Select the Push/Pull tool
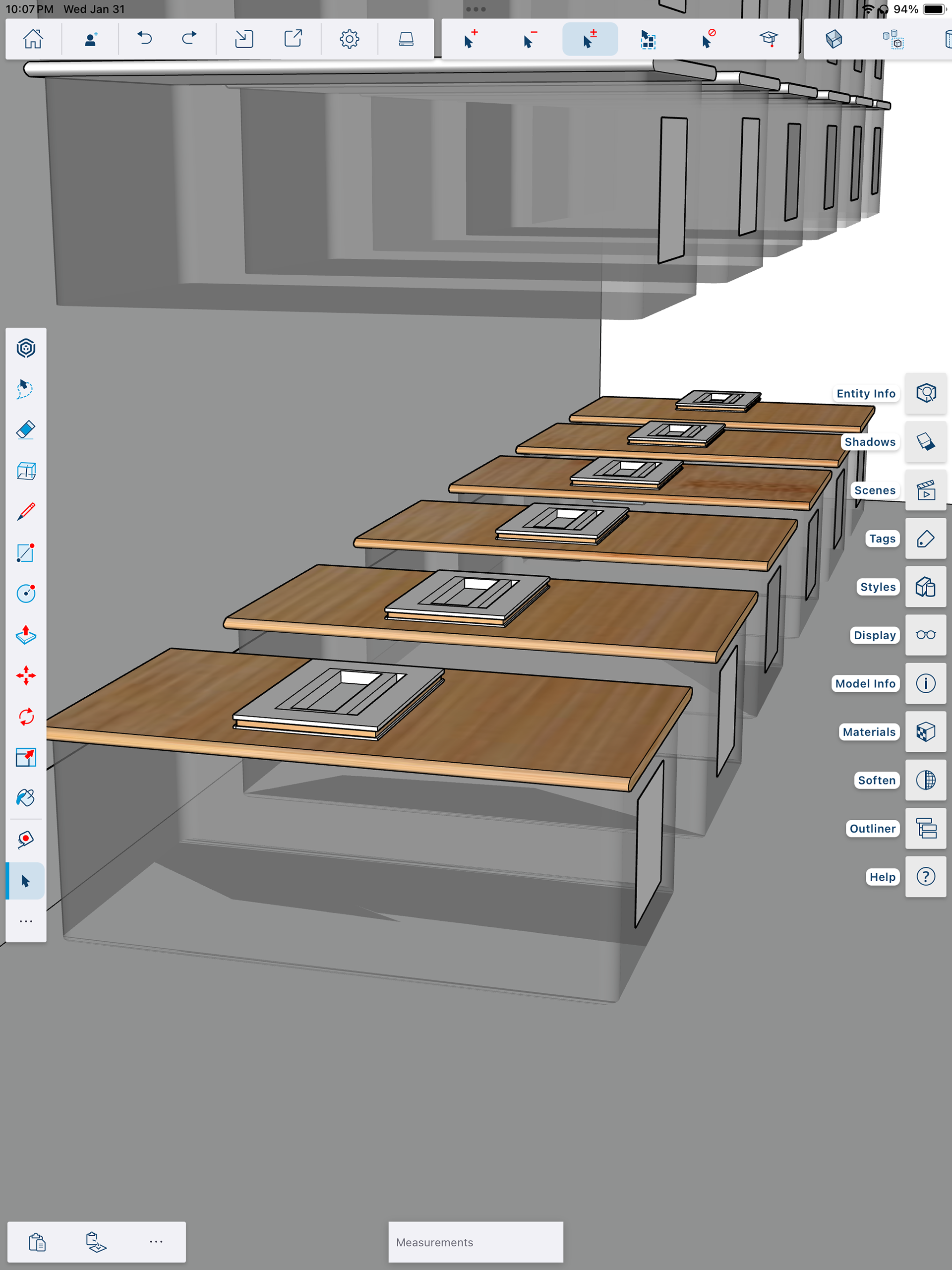952x1270 pixels. [26, 634]
